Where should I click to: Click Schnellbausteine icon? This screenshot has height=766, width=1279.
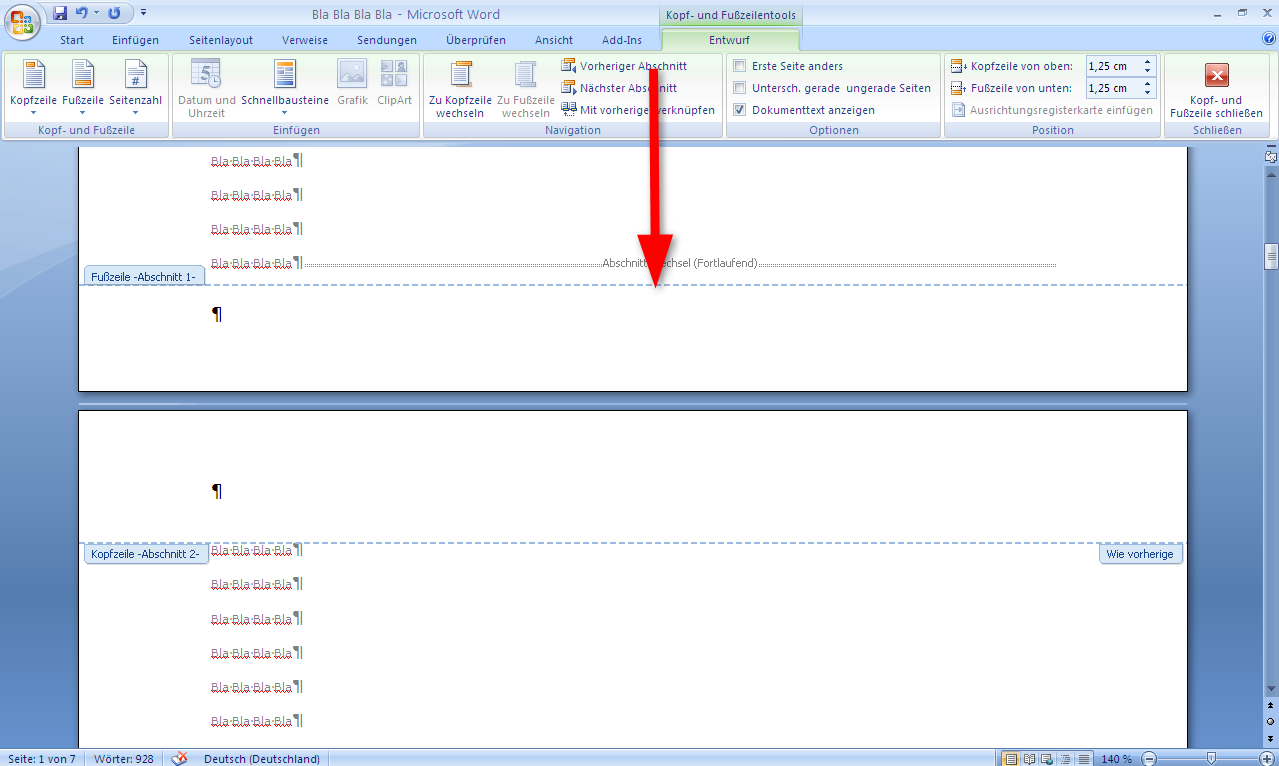click(285, 76)
